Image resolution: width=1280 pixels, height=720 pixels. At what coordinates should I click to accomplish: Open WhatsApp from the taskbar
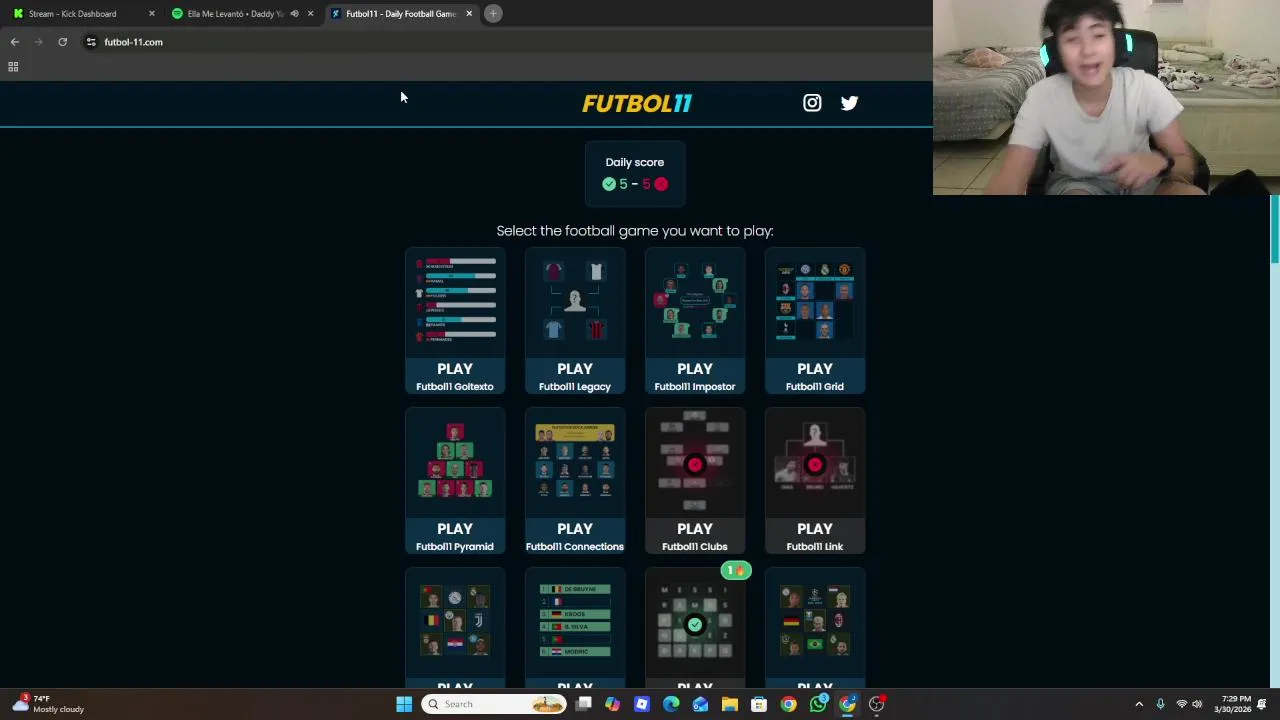818,704
